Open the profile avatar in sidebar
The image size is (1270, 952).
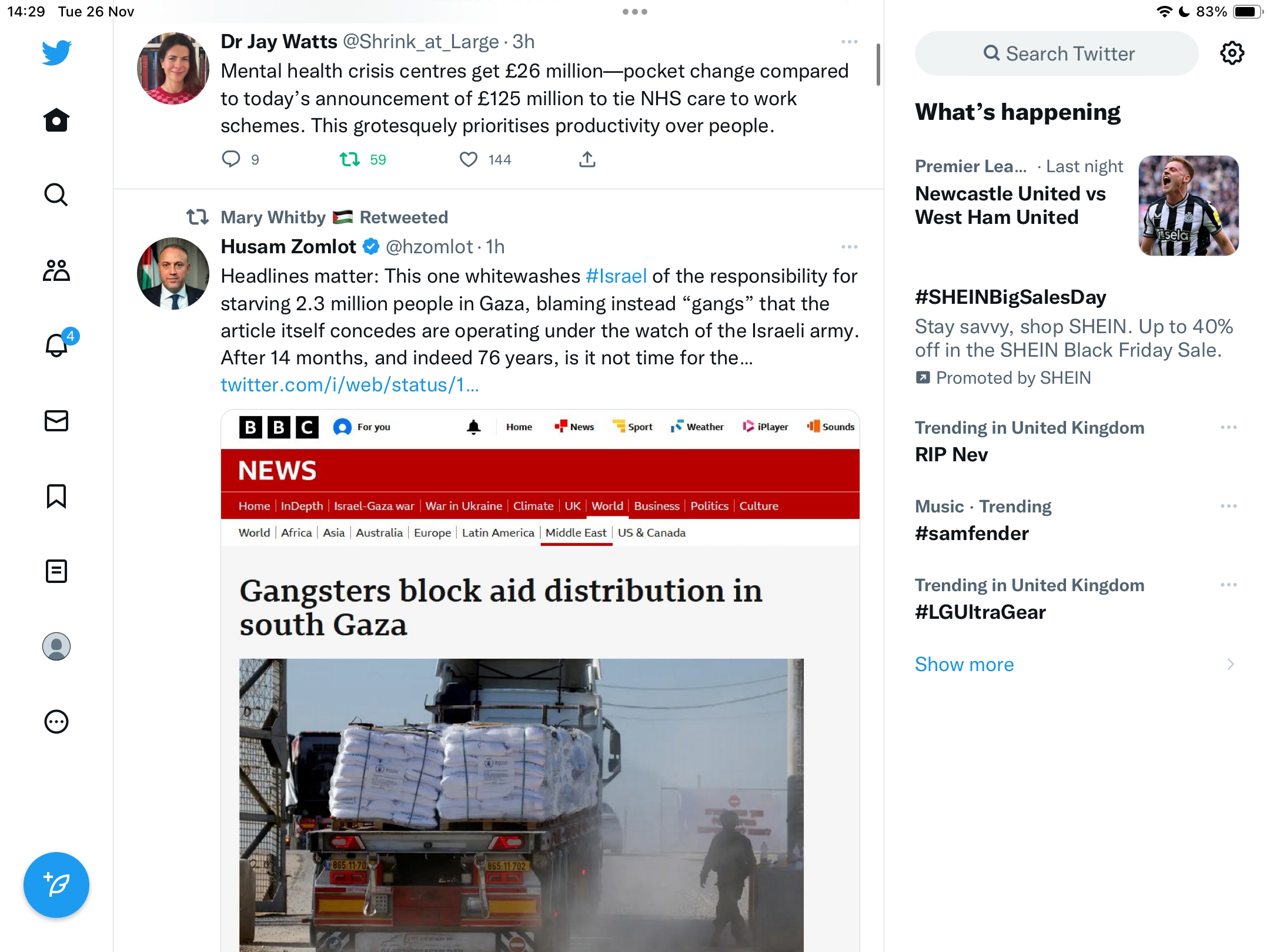(x=56, y=646)
